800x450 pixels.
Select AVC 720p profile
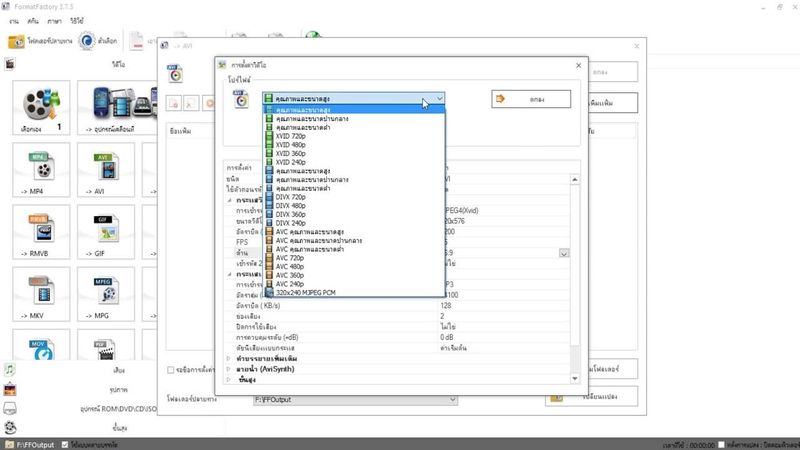point(354,258)
